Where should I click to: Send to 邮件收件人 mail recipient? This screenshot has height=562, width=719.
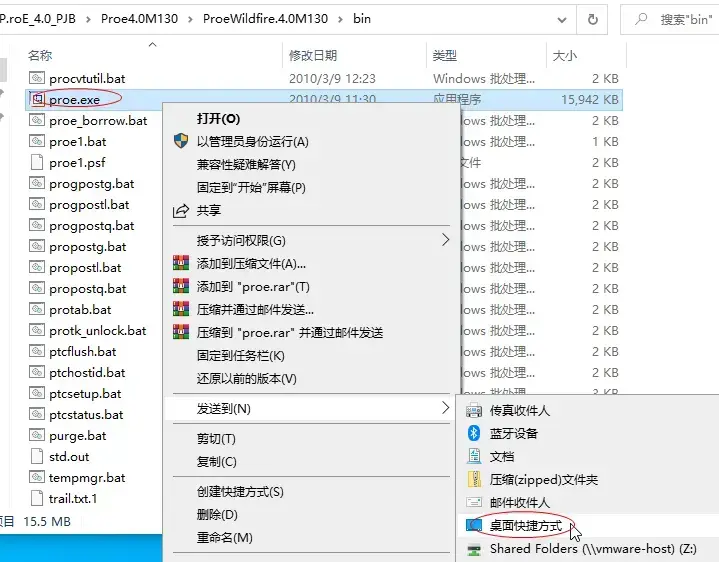pyautogui.click(x=588, y=502)
